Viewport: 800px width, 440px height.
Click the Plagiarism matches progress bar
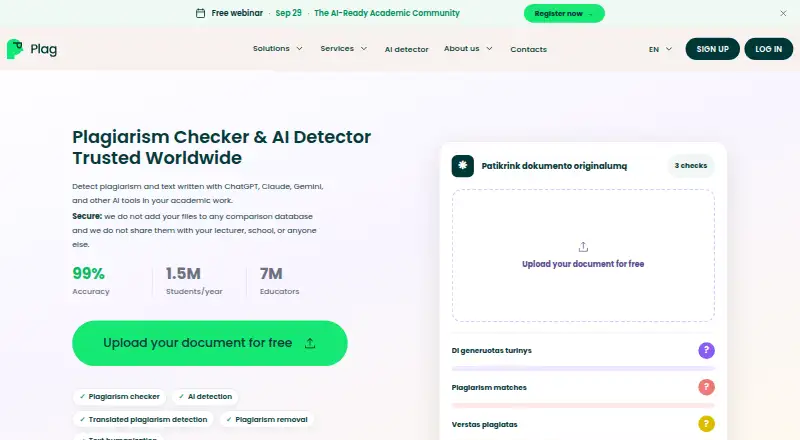583,405
